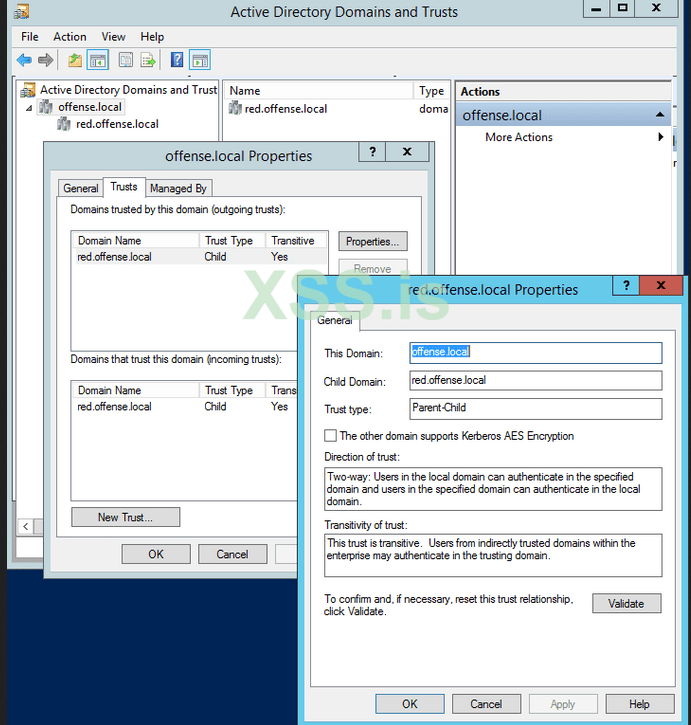Click the This Domain input field
The height and width of the screenshot is (725, 691).
(x=536, y=353)
